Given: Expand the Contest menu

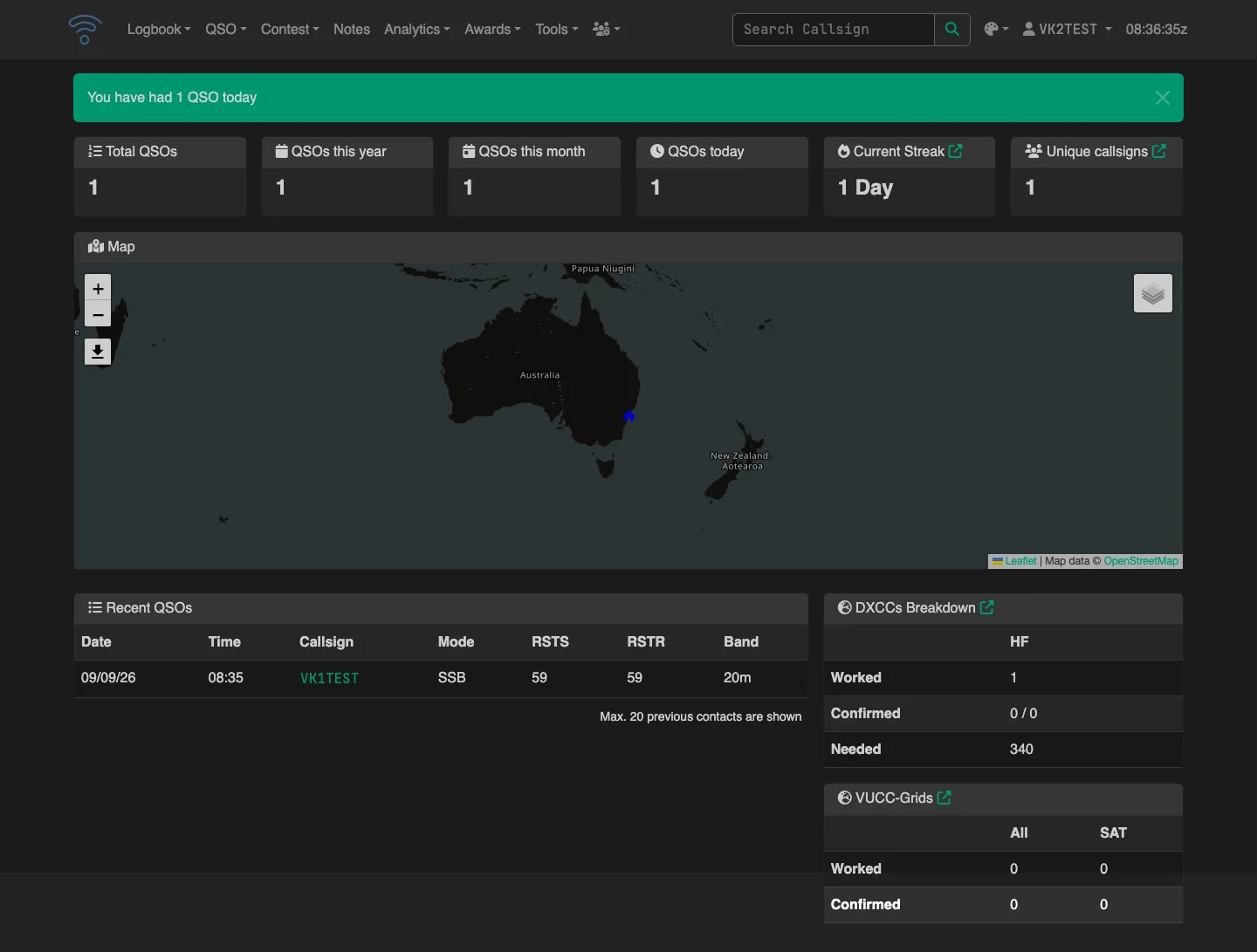Looking at the screenshot, I should [x=290, y=29].
